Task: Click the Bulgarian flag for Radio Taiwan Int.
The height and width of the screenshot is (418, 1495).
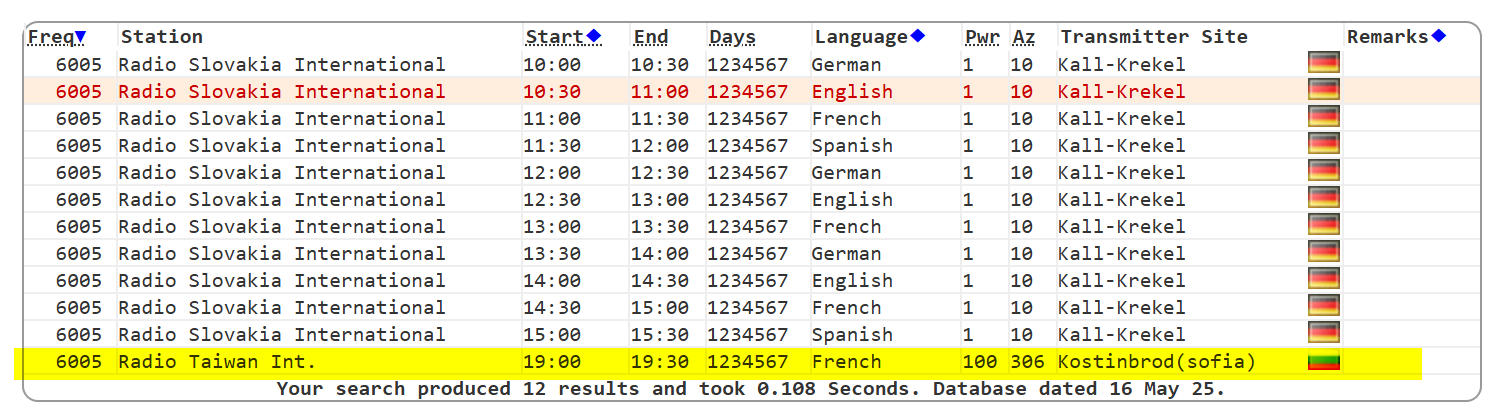Action: [x=1323, y=361]
